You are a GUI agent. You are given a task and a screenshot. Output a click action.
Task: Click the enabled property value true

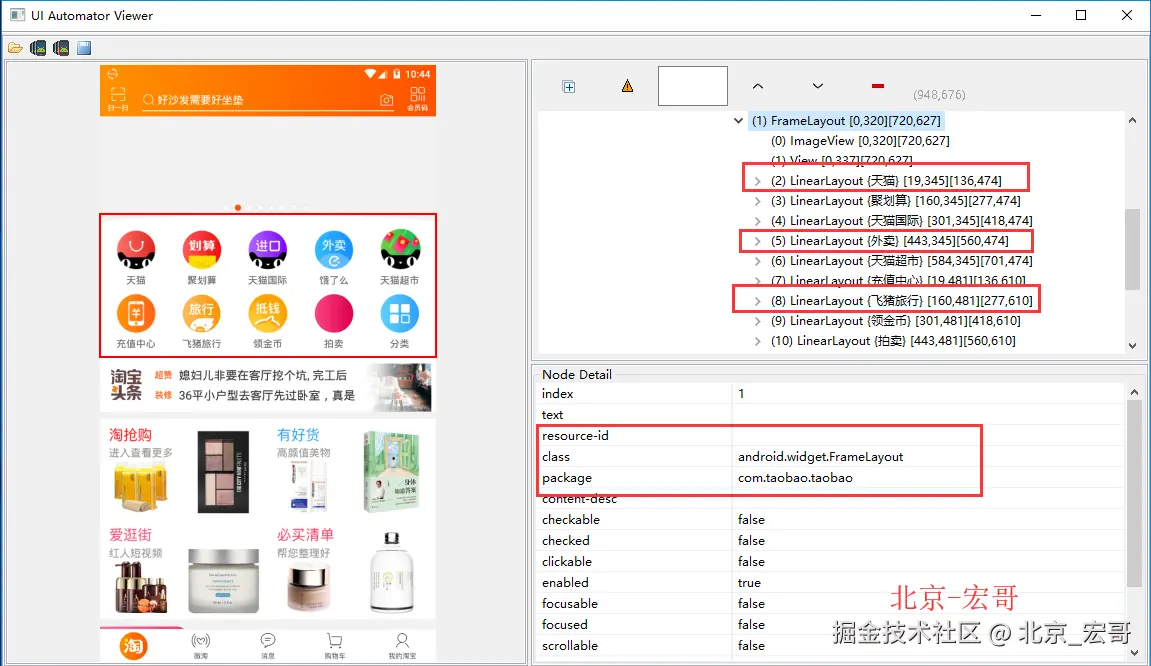pos(749,583)
